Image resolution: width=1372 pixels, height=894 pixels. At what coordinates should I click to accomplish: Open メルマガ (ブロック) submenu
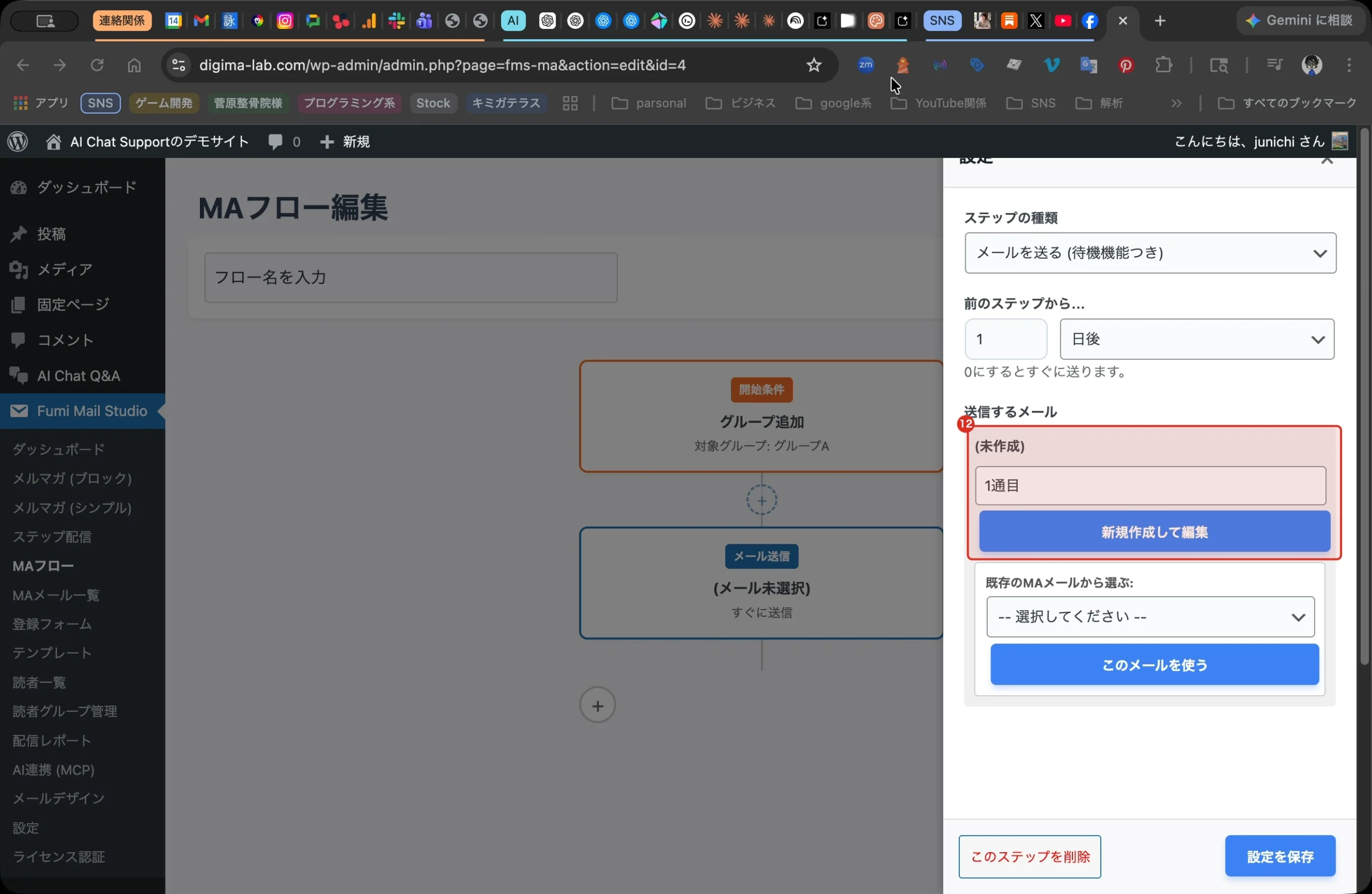[72, 478]
